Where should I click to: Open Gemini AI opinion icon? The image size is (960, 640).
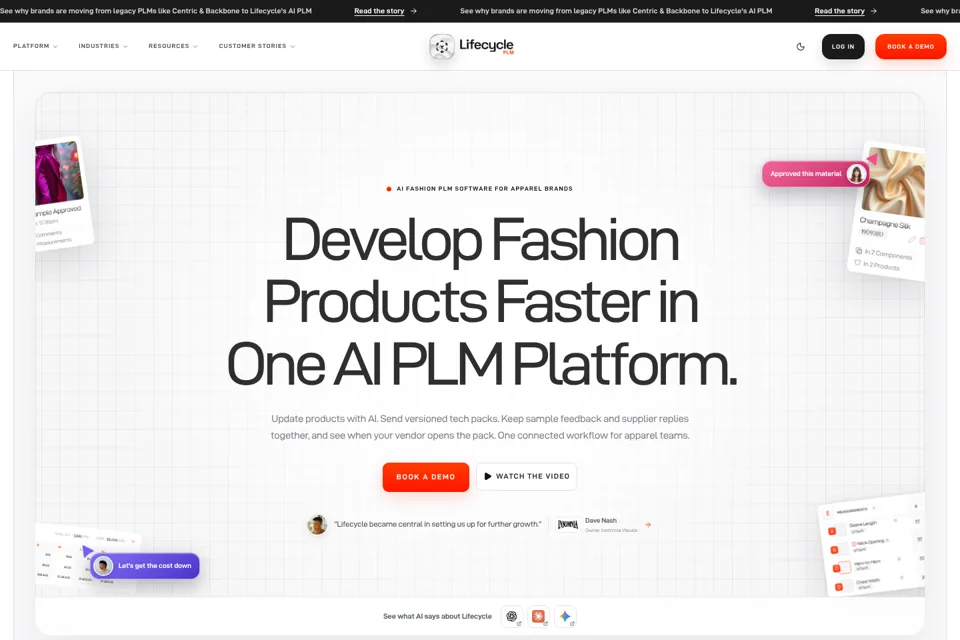(565, 616)
